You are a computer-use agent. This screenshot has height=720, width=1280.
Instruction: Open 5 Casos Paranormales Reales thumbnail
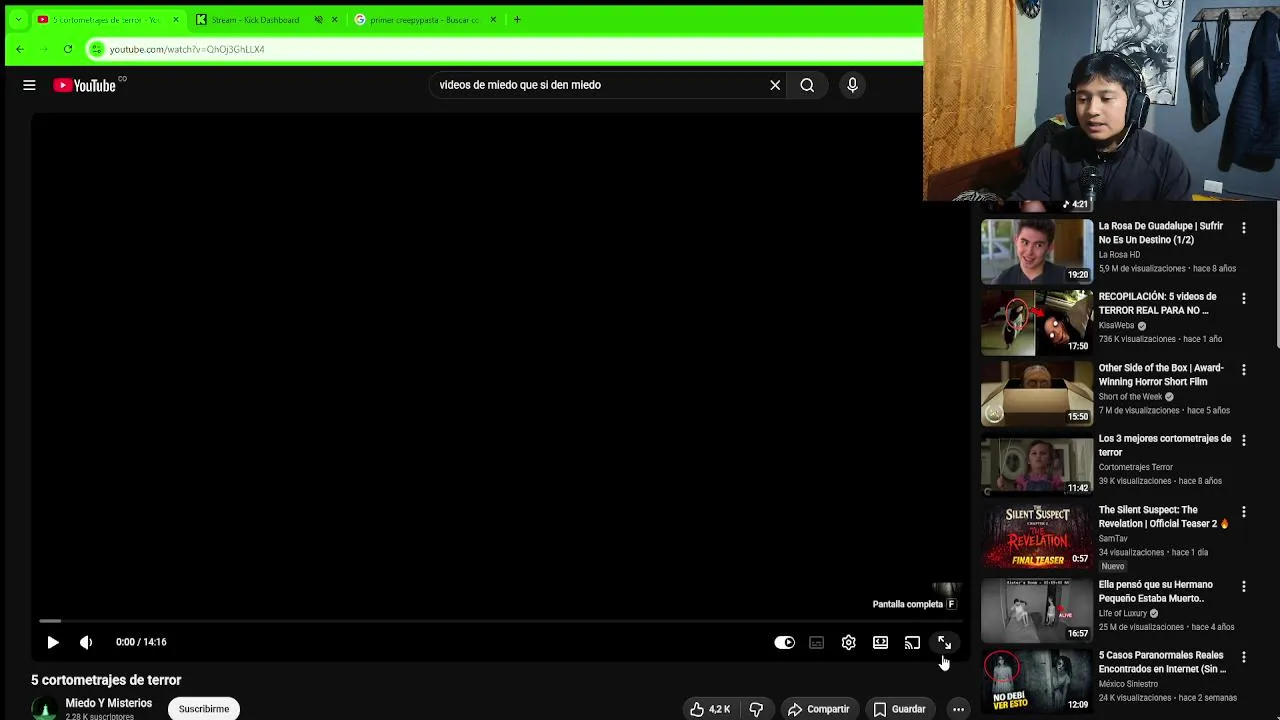coord(1037,681)
